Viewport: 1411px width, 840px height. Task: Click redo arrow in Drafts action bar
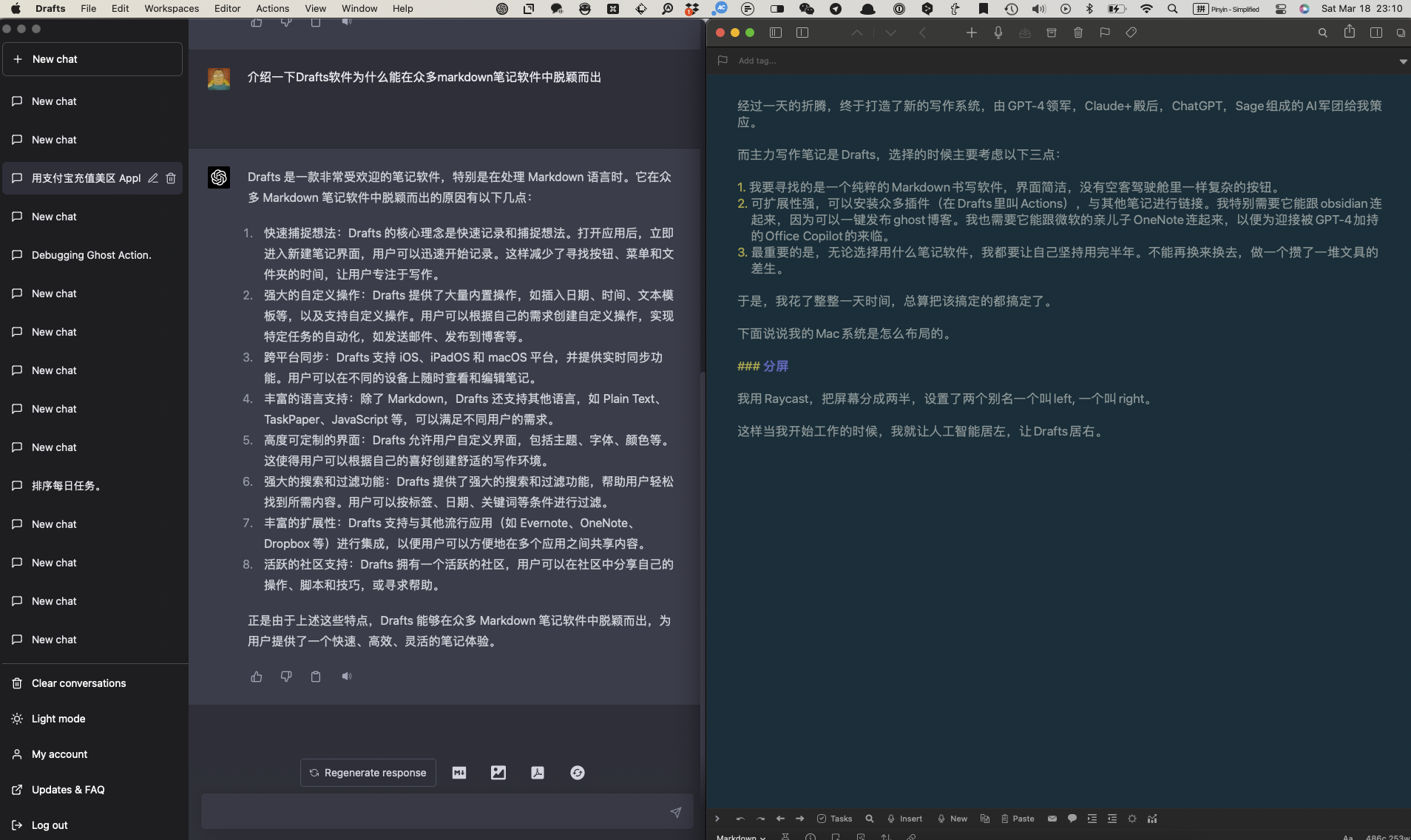(x=760, y=819)
